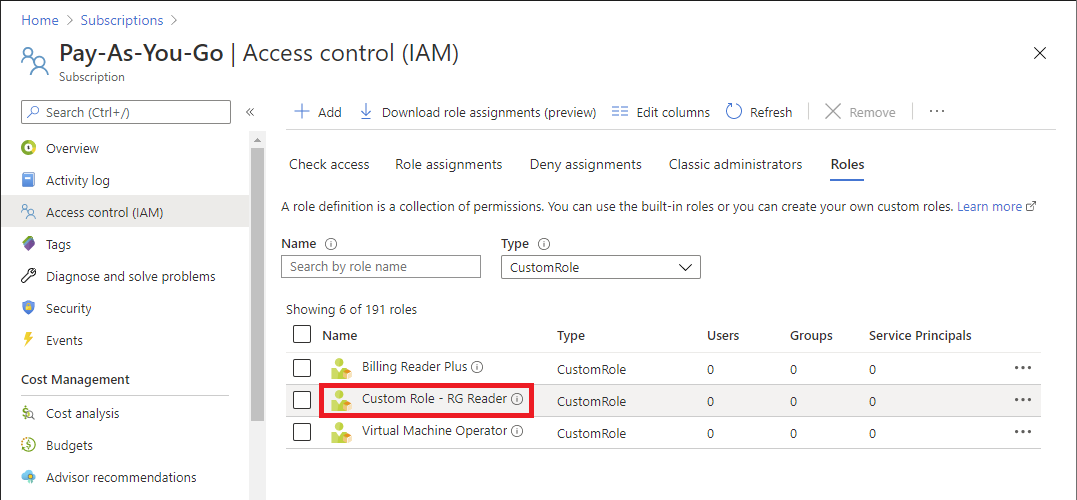Toggle the select-all checkbox in Name header
1077x500 pixels.
tap(302, 335)
